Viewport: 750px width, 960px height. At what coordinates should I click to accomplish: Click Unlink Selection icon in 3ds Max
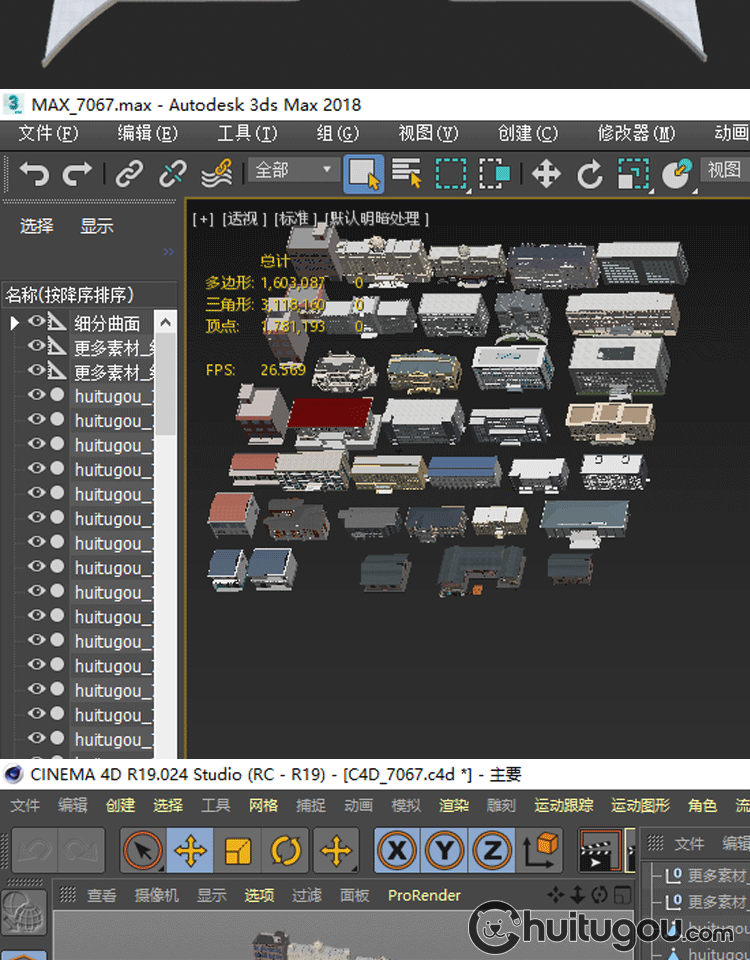[x=173, y=174]
